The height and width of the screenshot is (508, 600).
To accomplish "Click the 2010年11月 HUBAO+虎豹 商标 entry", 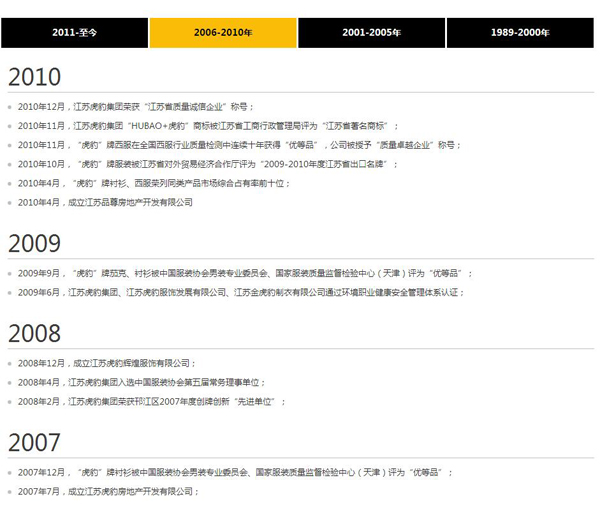I will 207,125.
